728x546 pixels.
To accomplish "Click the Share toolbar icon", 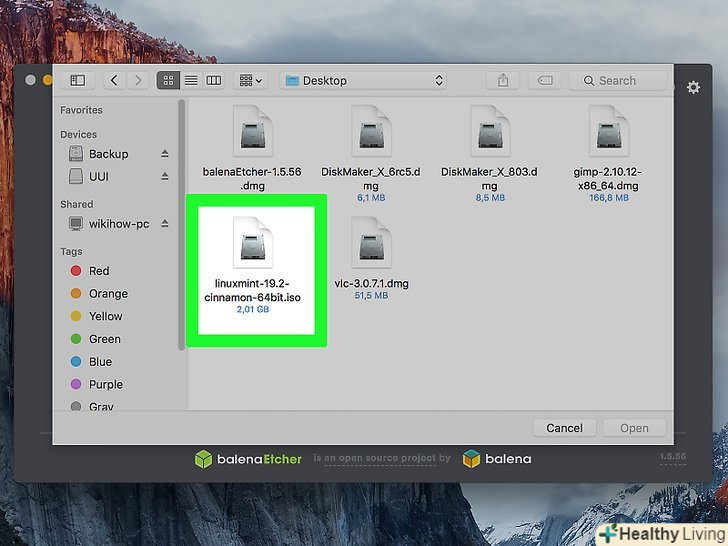I will [501, 80].
